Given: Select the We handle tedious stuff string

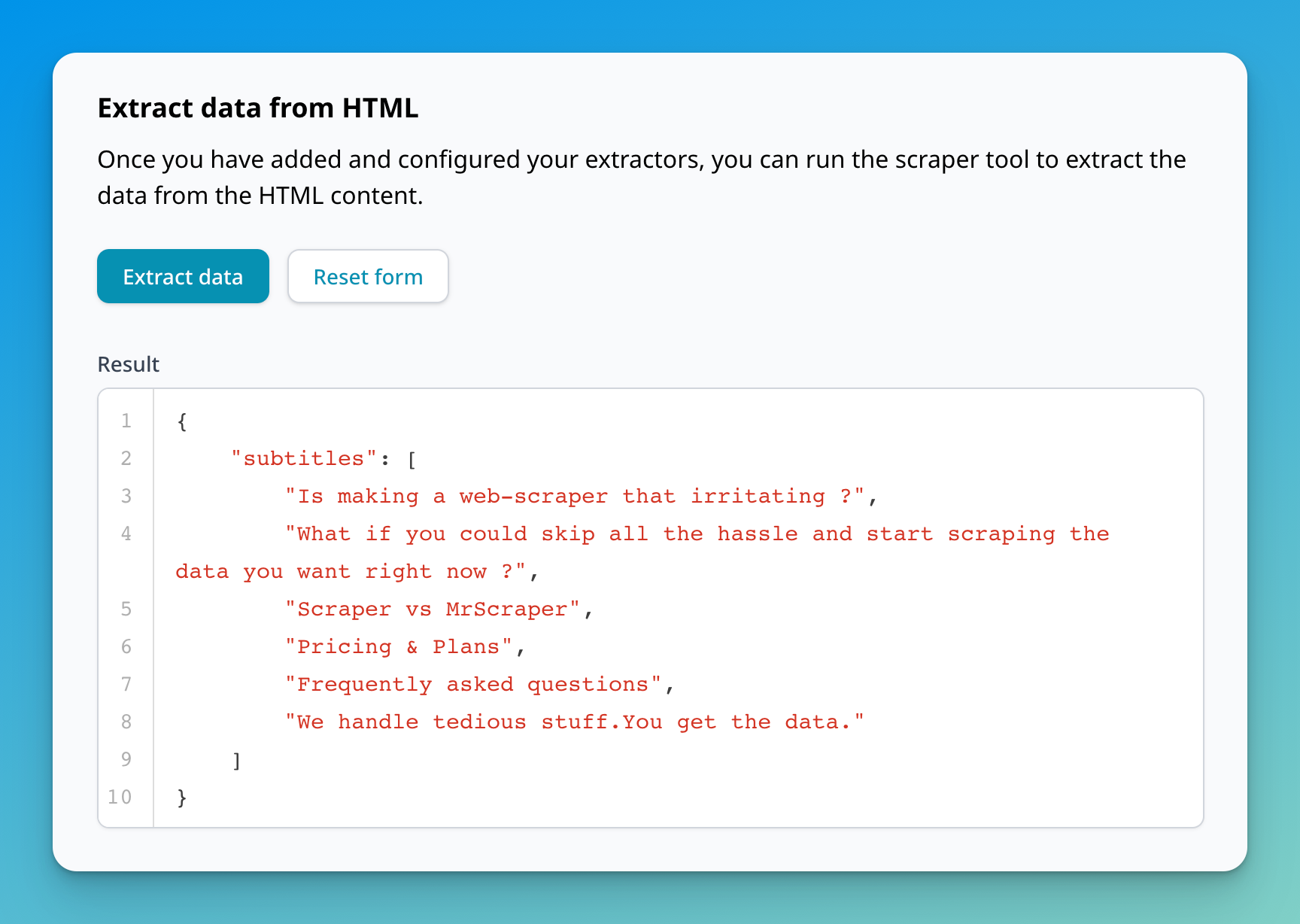Looking at the screenshot, I should 572,722.
